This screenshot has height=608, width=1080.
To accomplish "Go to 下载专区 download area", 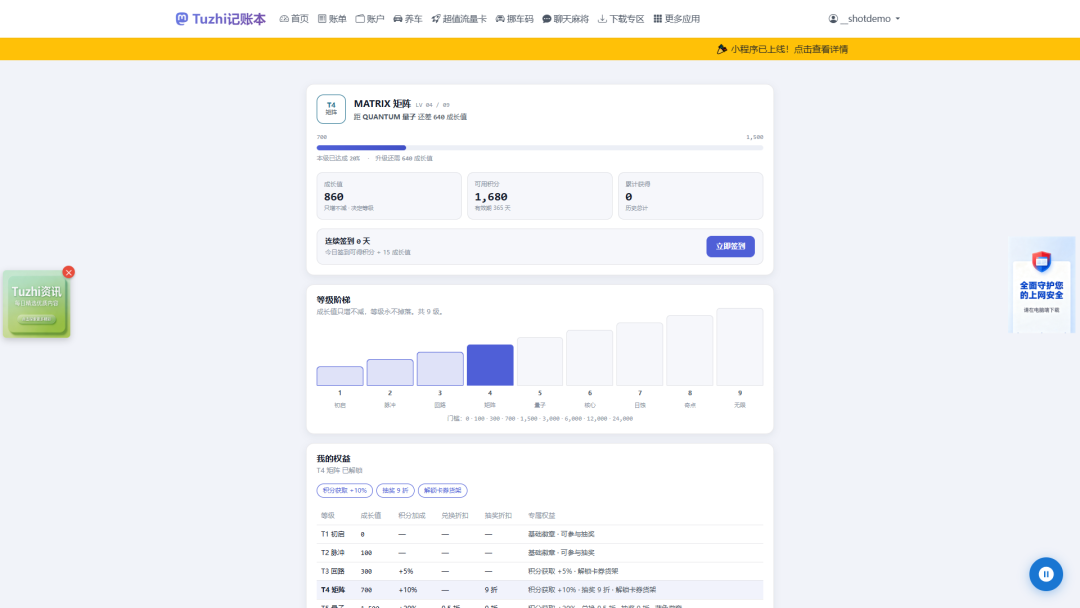I will [x=621, y=19].
